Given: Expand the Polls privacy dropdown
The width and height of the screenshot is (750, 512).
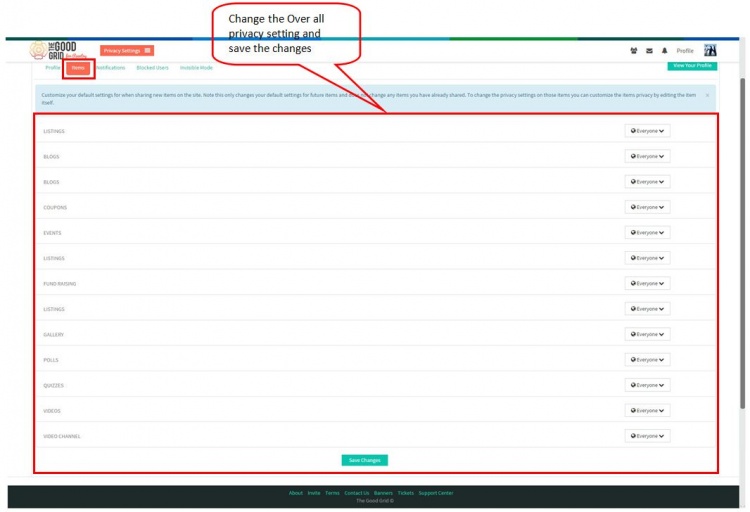Looking at the screenshot, I should (x=647, y=359).
